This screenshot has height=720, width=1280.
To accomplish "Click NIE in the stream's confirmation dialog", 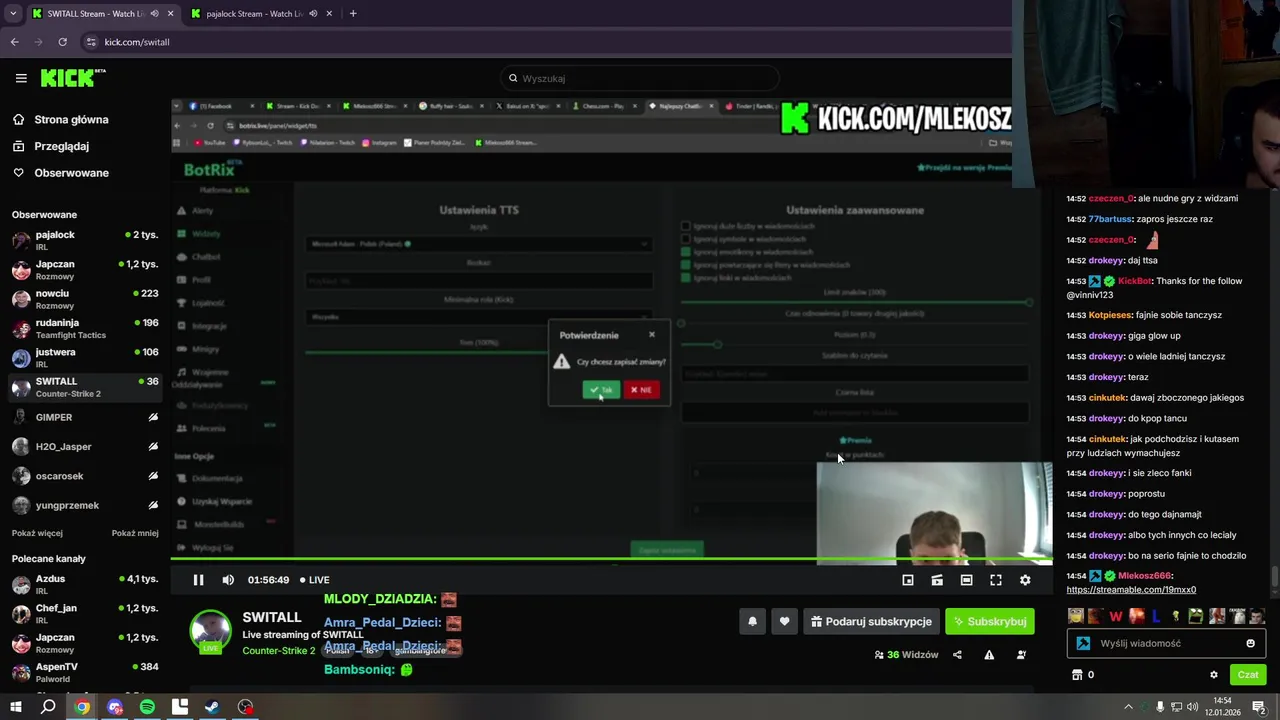I will pyautogui.click(x=641, y=390).
